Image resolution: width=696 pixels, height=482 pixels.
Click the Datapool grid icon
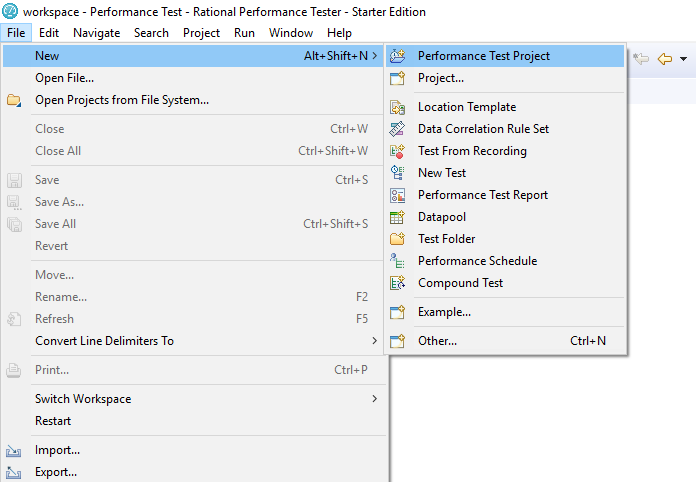tap(397, 217)
